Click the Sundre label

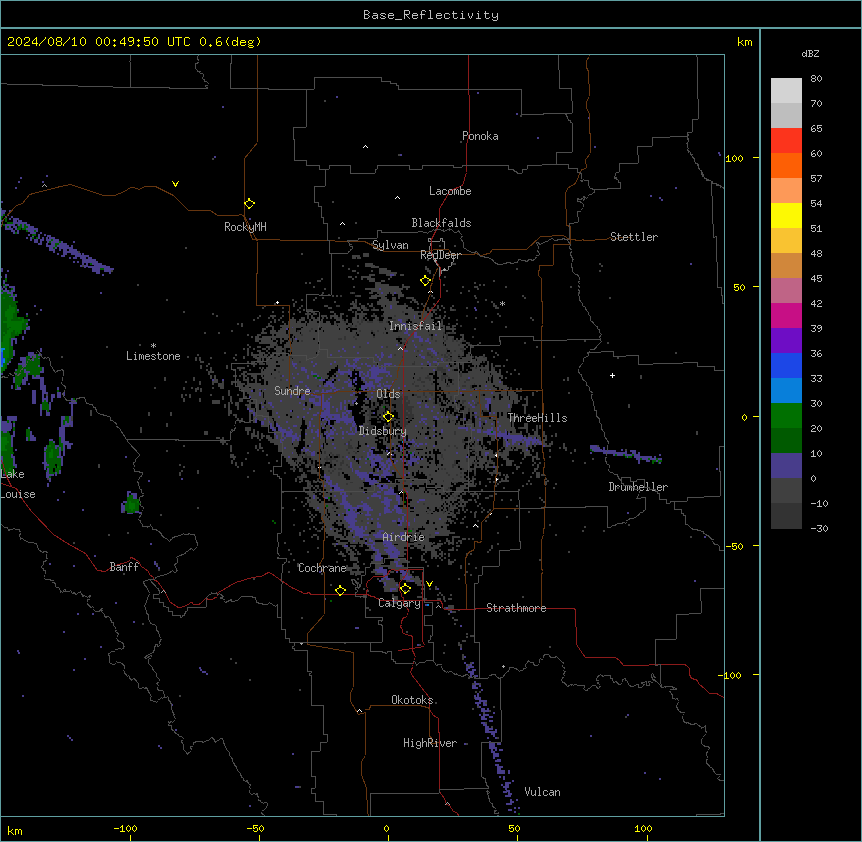coord(292,391)
